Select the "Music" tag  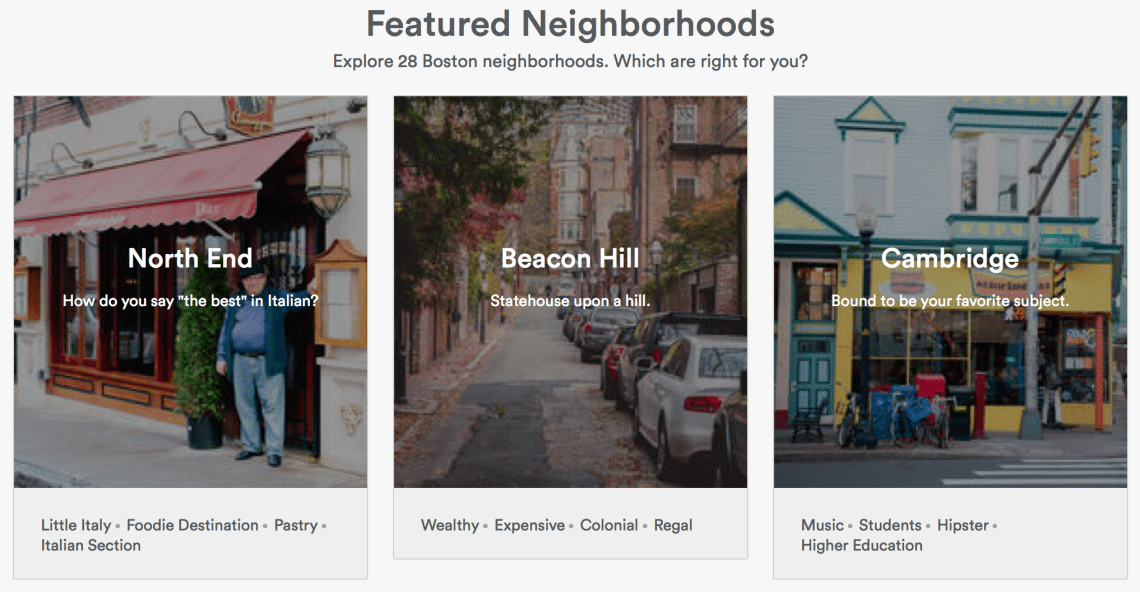(x=823, y=525)
